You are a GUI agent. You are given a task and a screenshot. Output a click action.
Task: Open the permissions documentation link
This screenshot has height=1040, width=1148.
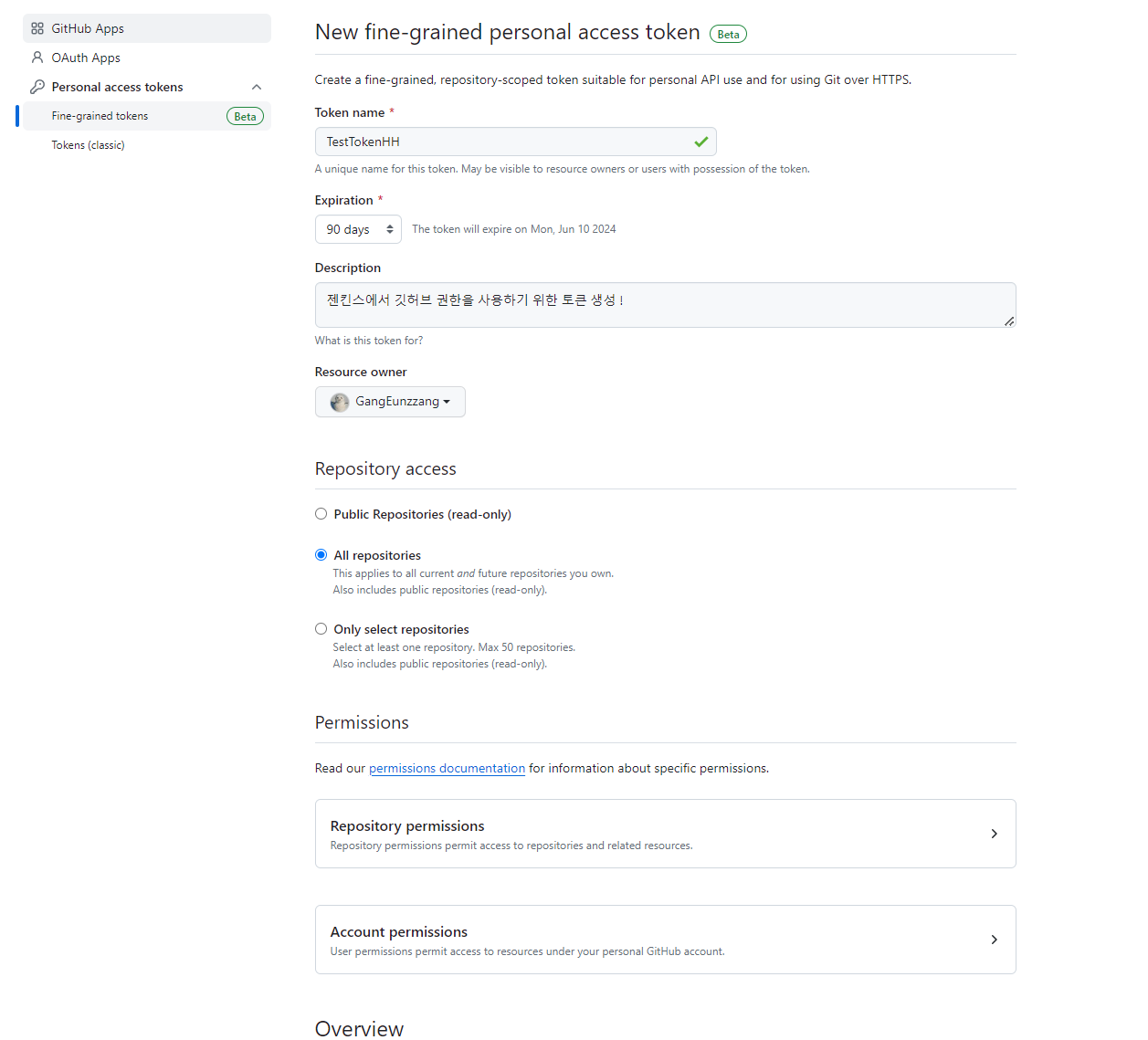click(x=447, y=768)
